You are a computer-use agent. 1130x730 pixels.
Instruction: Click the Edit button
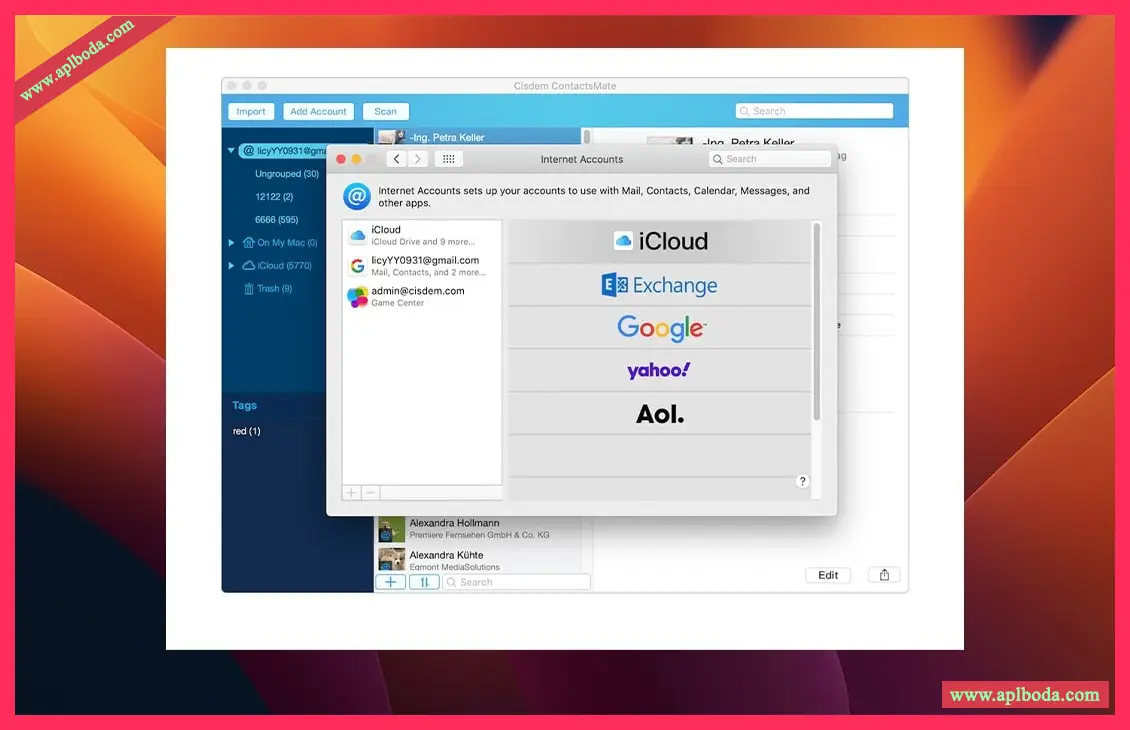tap(828, 575)
